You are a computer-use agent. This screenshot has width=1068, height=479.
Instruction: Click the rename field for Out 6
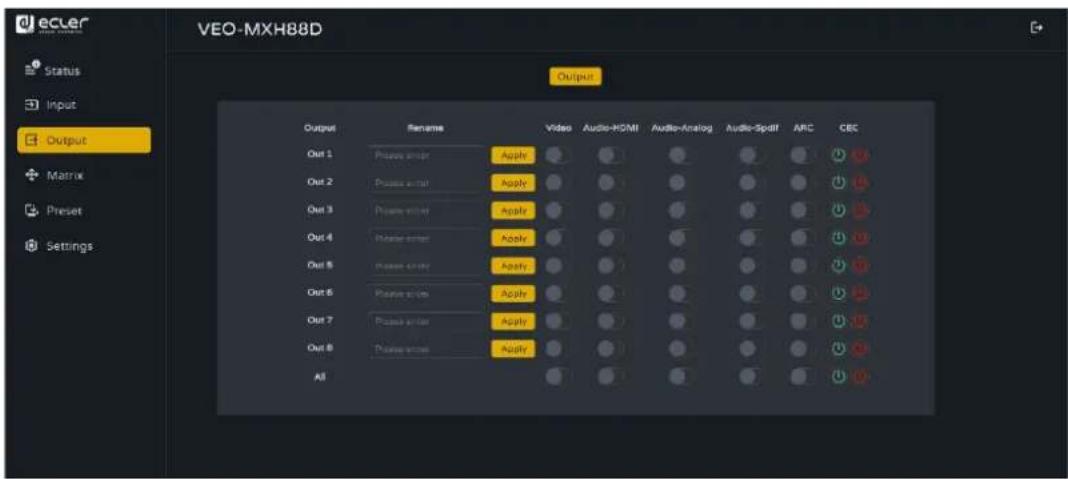coord(428,293)
